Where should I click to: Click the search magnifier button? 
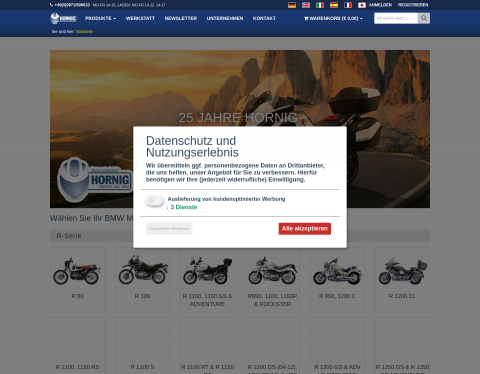point(424,18)
